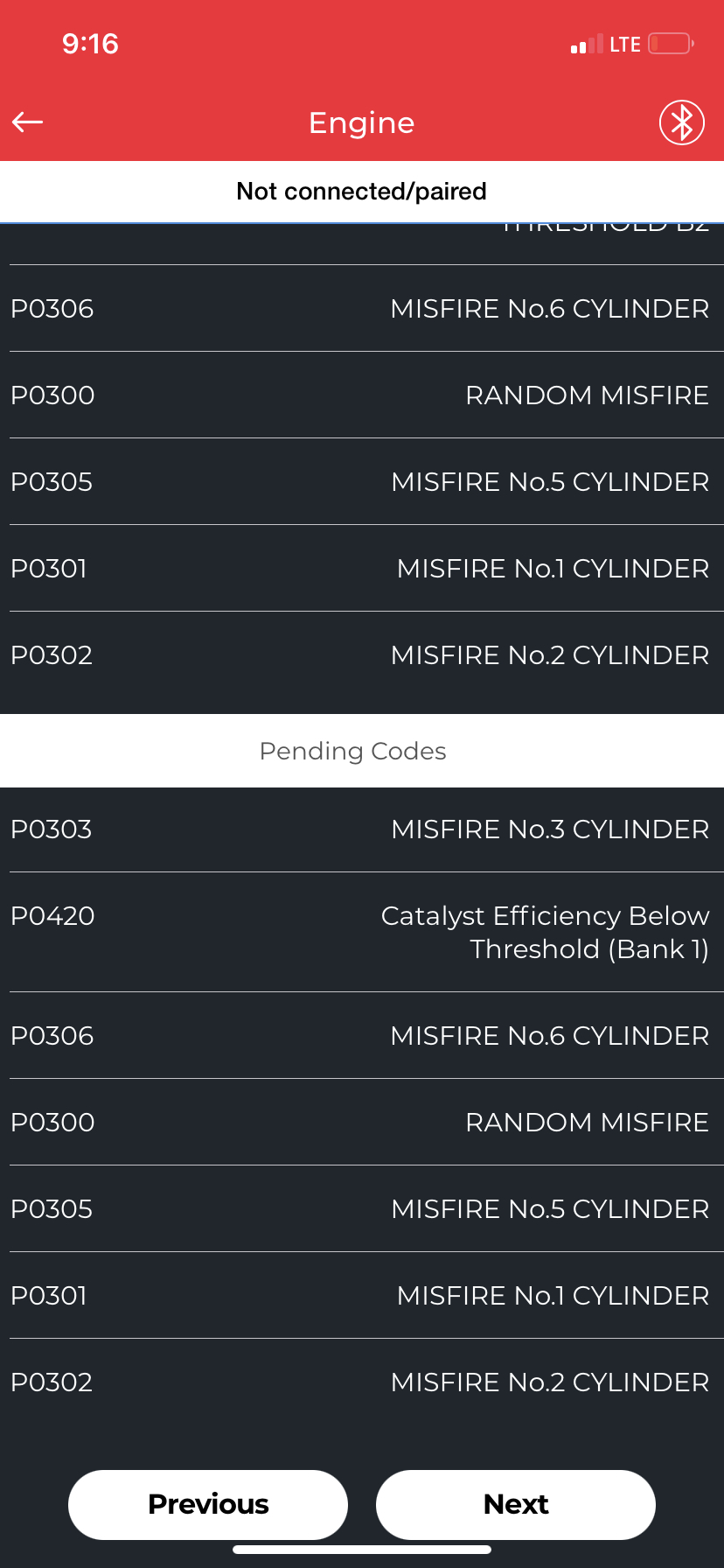This screenshot has height=1568, width=724.
Task: Tap the back arrow icon
Action: 27,122
